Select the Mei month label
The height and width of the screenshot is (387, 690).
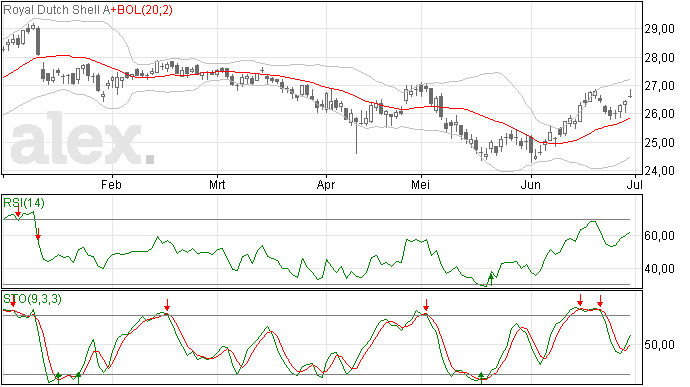click(421, 184)
